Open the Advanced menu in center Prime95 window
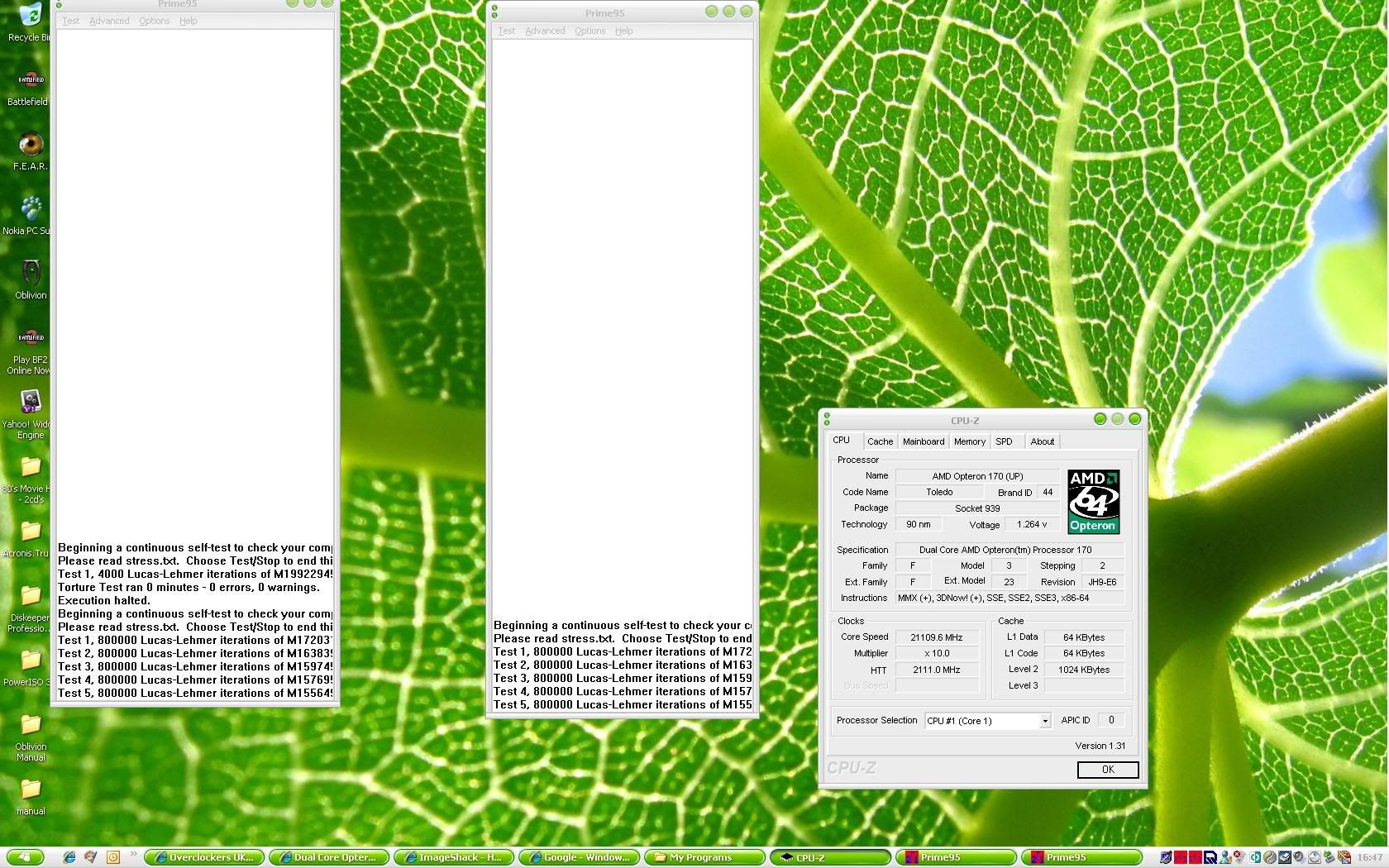The height and width of the screenshot is (868, 1389). [545, 31]
